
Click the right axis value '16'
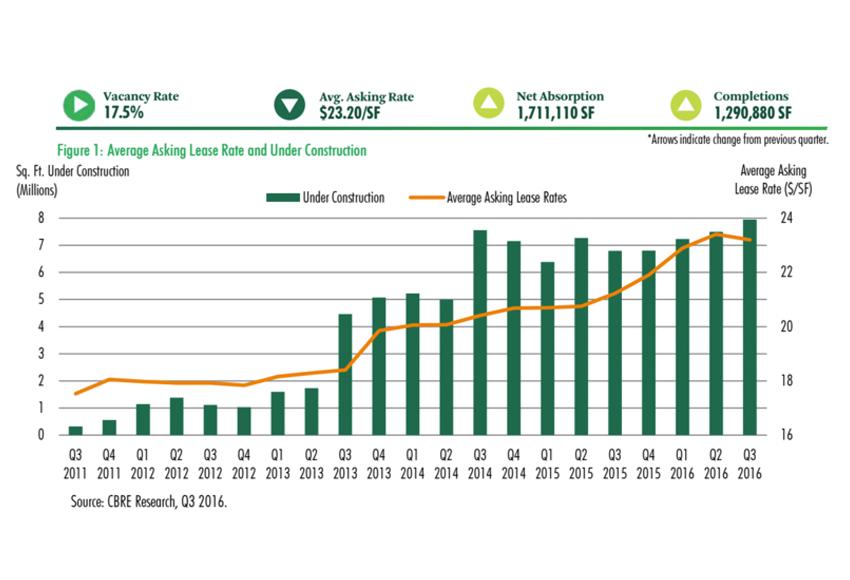coord(787,435)
